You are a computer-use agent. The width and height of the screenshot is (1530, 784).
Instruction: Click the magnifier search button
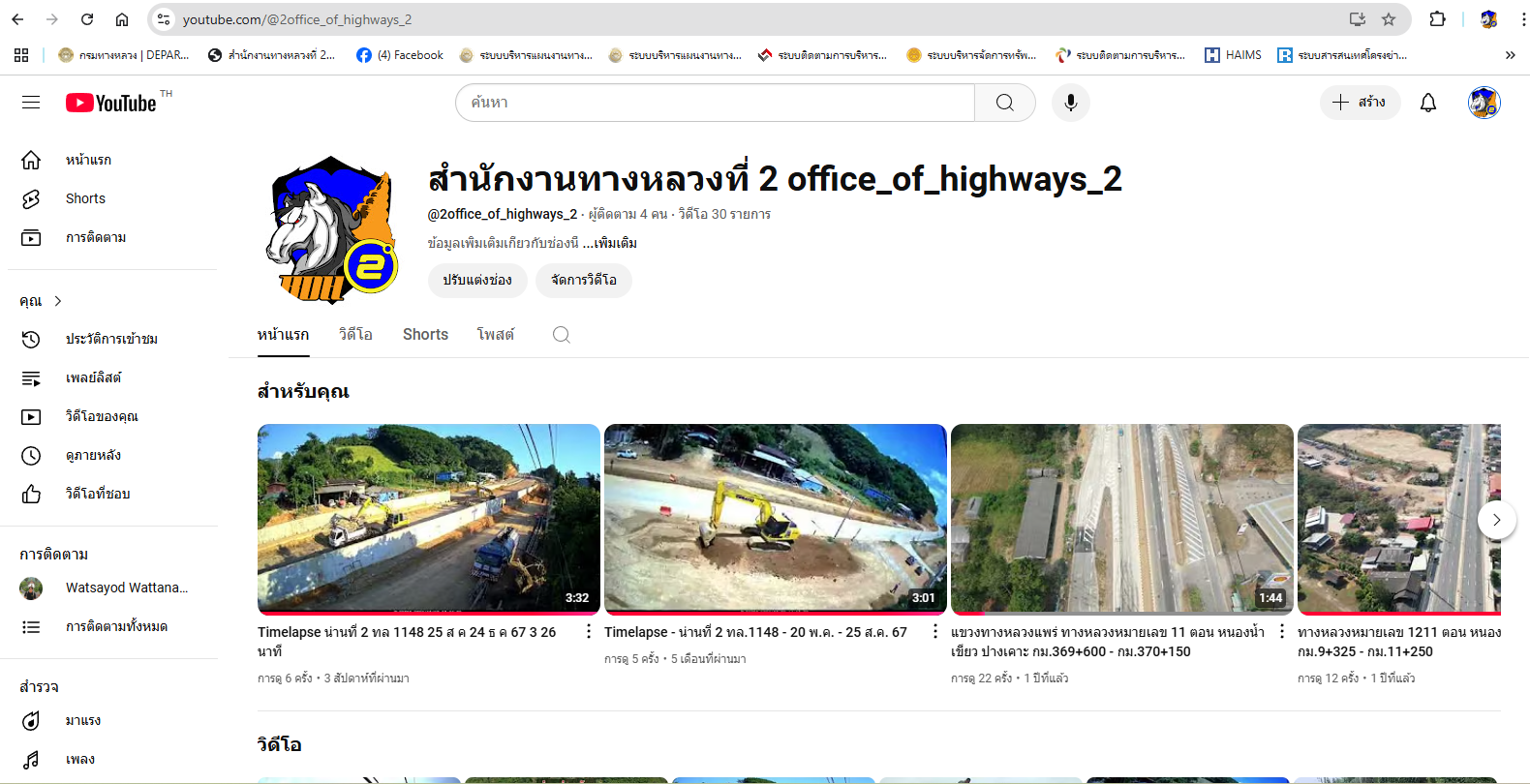click(1004, 103)
